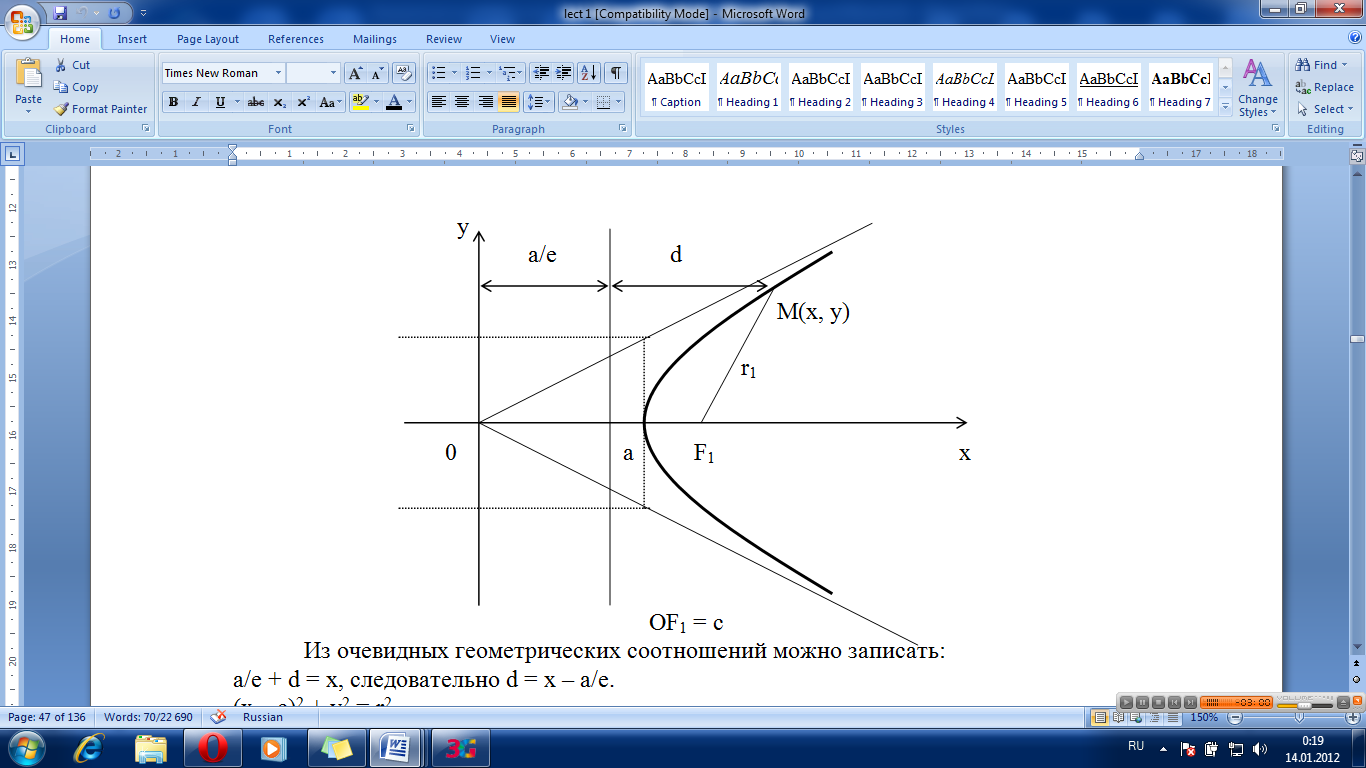Viewport: 1366px width, 768px height.
Task: Increase paragraph indent
Action: tap(564, 73)
